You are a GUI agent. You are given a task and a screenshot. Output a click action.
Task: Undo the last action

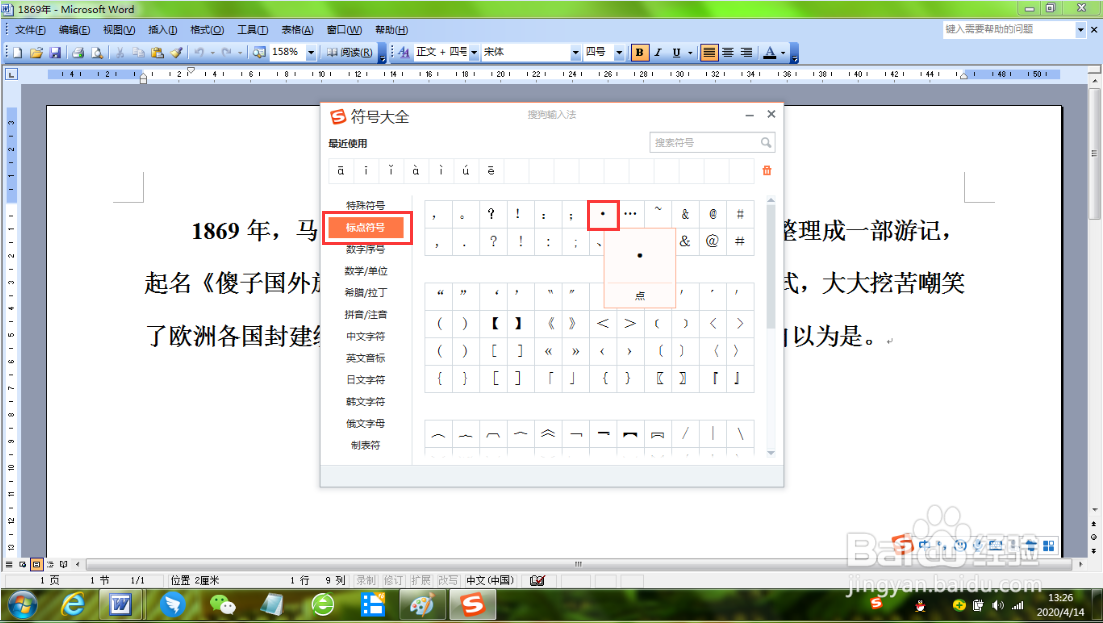[199, 53]
